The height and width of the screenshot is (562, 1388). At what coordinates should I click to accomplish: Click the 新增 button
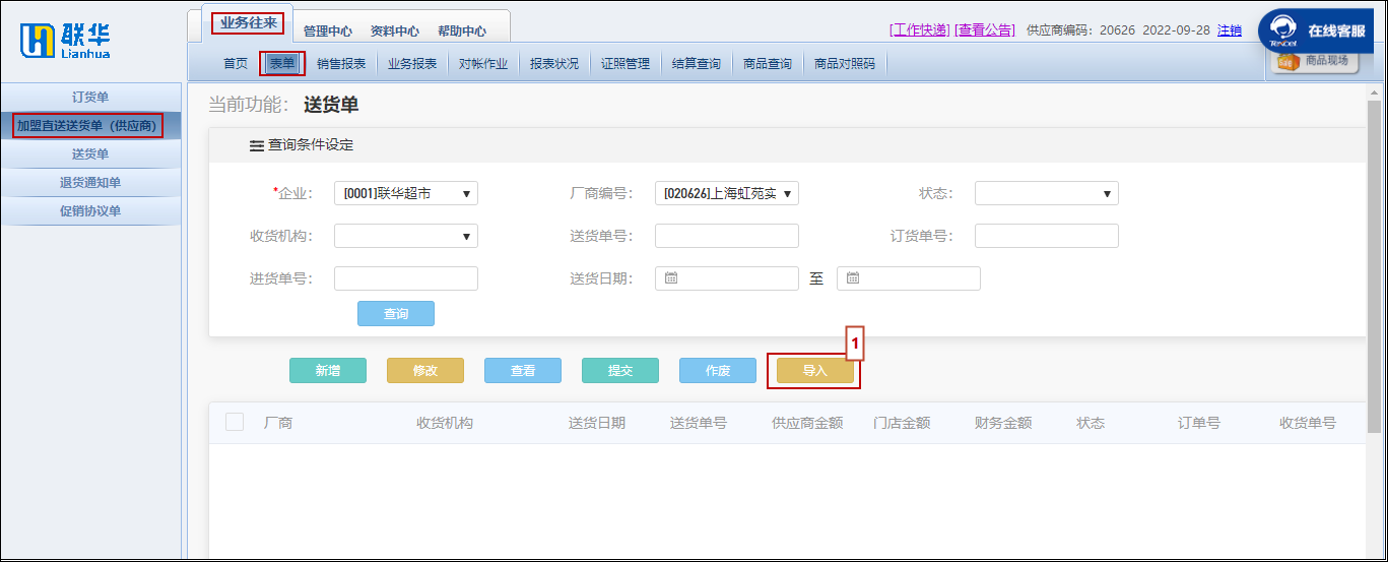pos(328,371)
